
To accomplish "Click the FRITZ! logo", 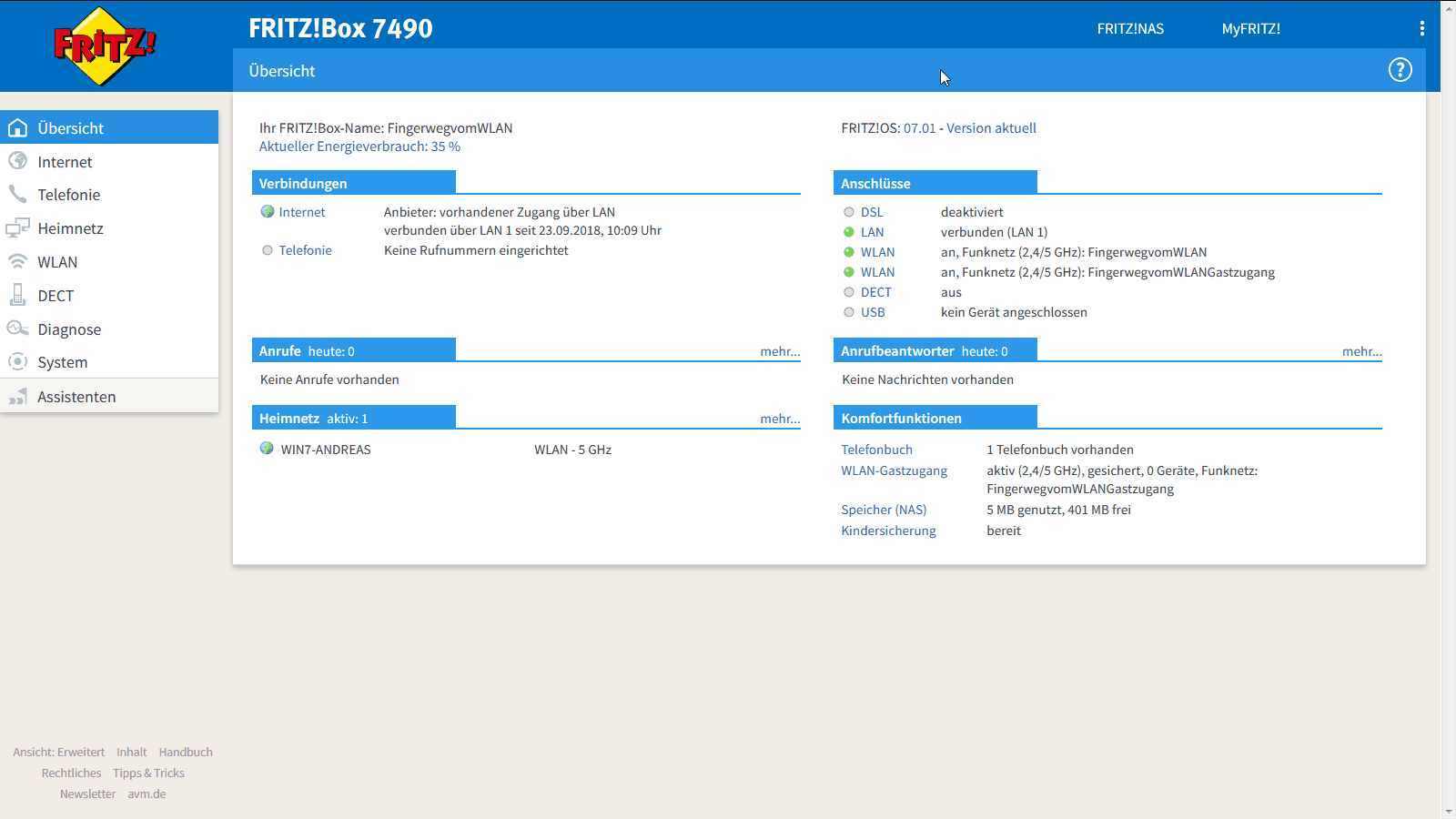I will click(105, 45).
